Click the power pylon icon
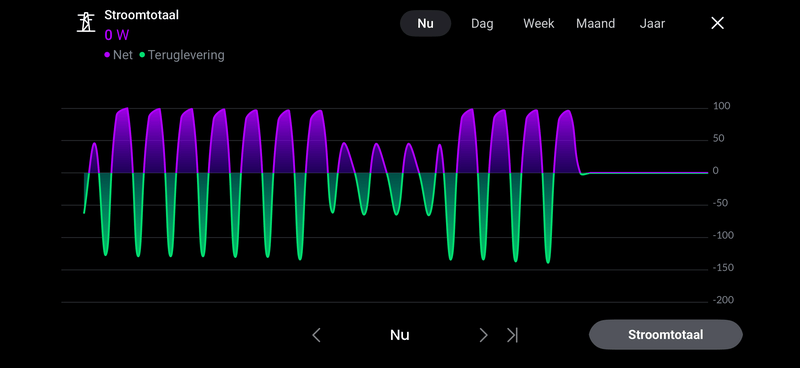The image size is (800, 368). tap(86, 22)
